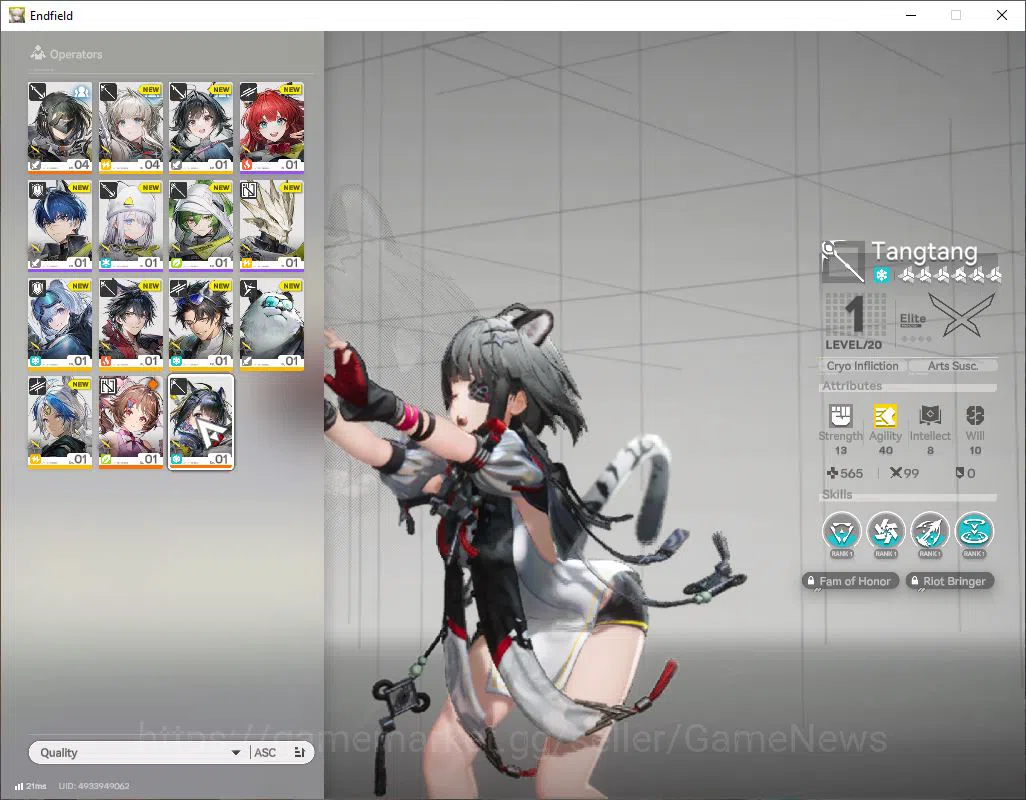Minimize the Endfield window
This screenshot has width=1026, height=800.
coord(911,15)
